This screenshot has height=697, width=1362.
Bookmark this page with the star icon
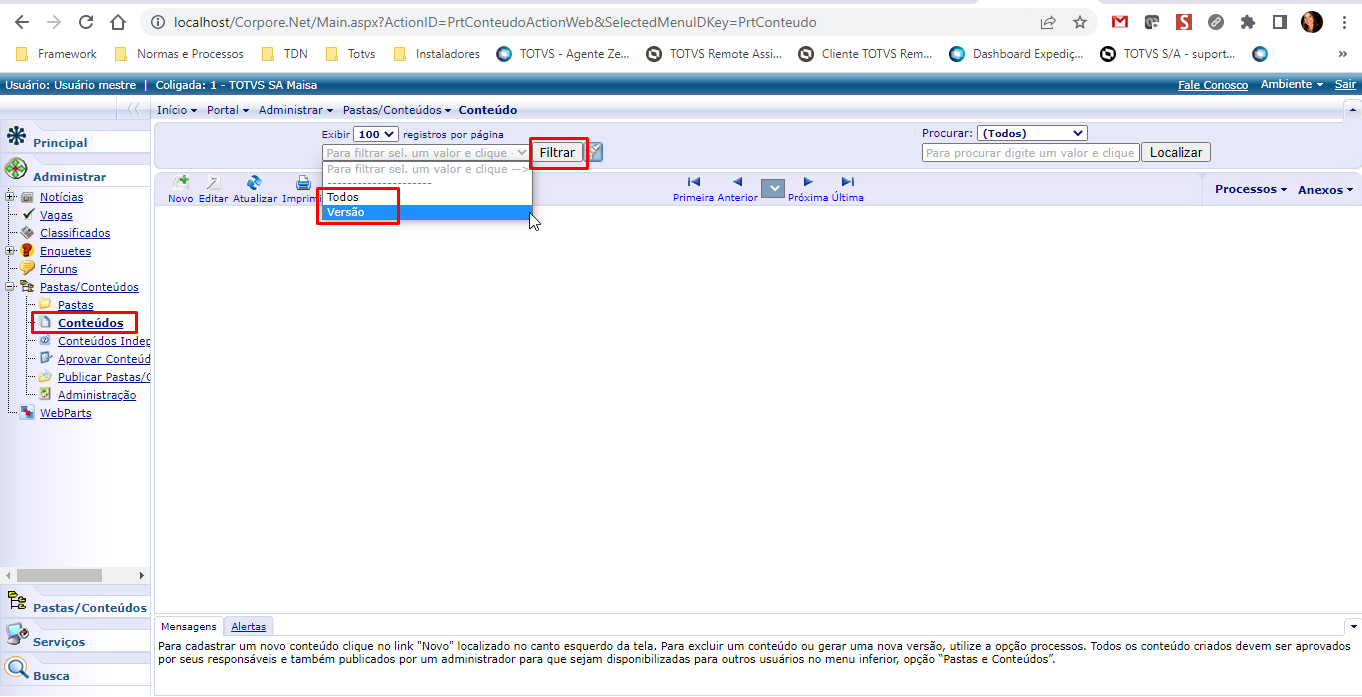click(1080, 22)
